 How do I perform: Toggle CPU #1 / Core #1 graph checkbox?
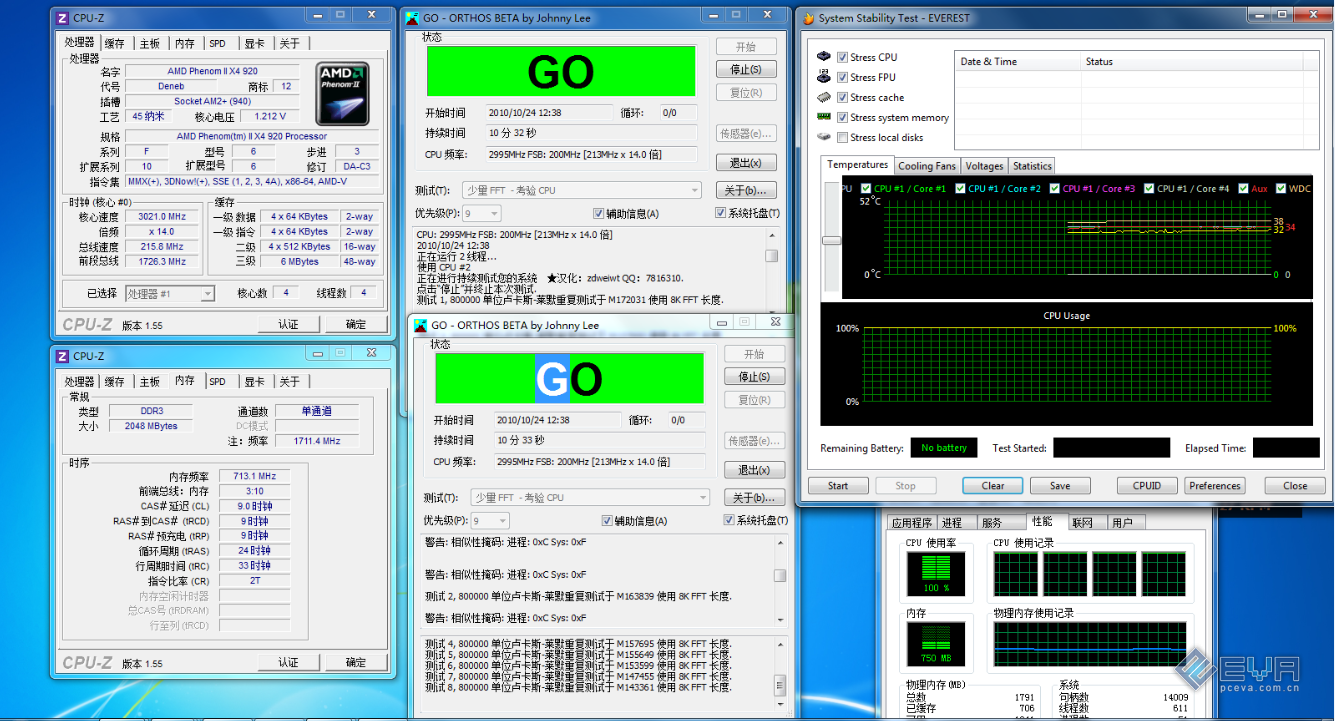[x=866, y=188]
